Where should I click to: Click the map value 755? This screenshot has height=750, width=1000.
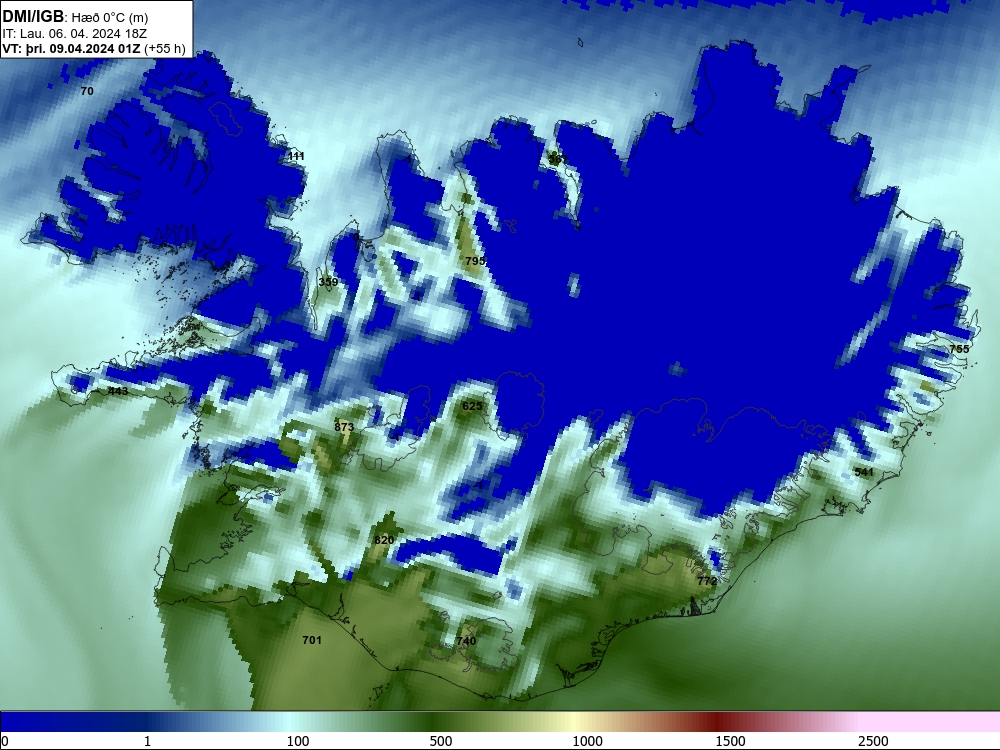coord(959,349)
